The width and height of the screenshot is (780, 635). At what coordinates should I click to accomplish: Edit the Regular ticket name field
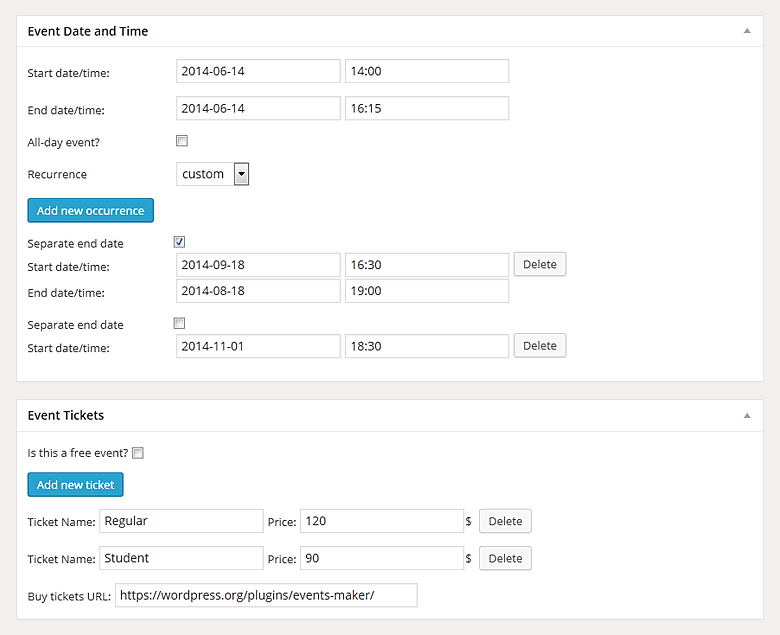coord(181,521)
